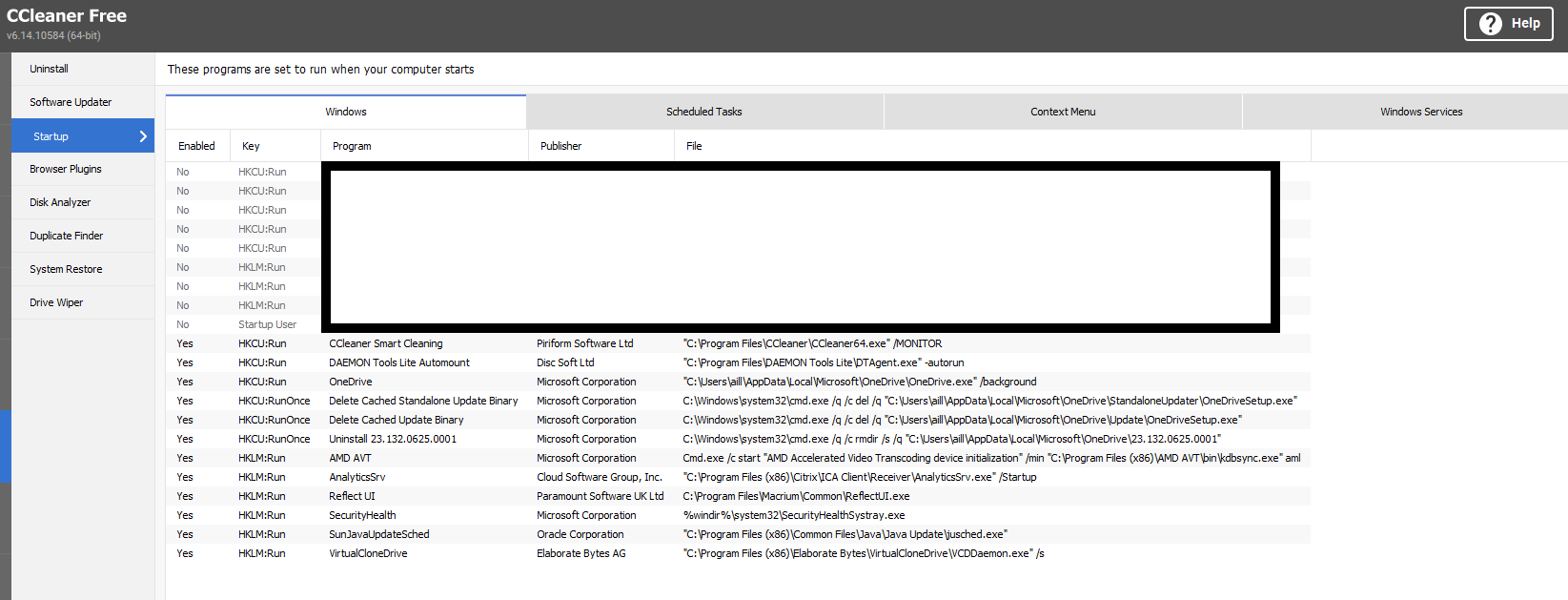Click the 'These programs are set to run' description
This screenshot has height=600, width=1568.
click(x=320, y=69)
